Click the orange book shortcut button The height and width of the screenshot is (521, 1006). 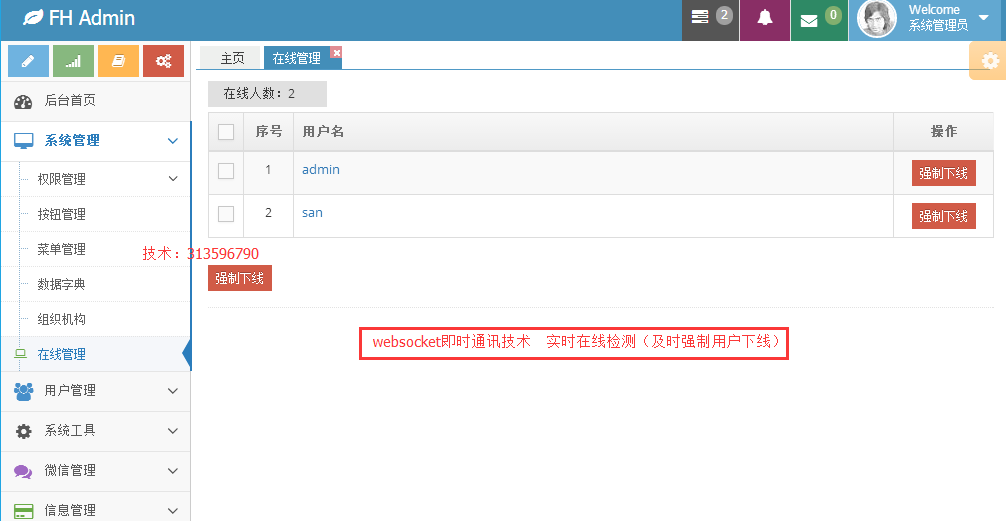(118, 61)
